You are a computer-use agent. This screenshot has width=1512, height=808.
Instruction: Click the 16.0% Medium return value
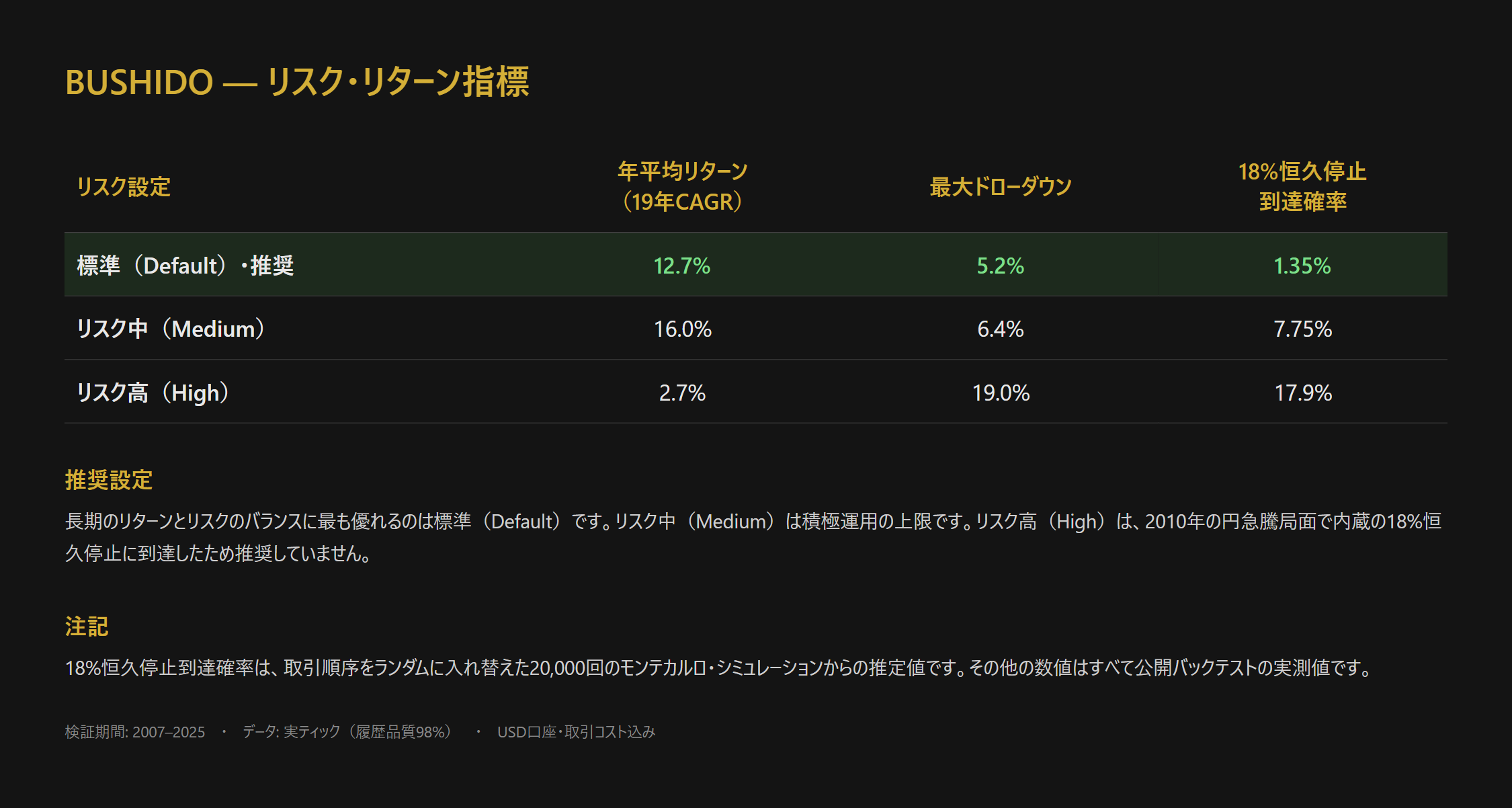click(682, 329)
